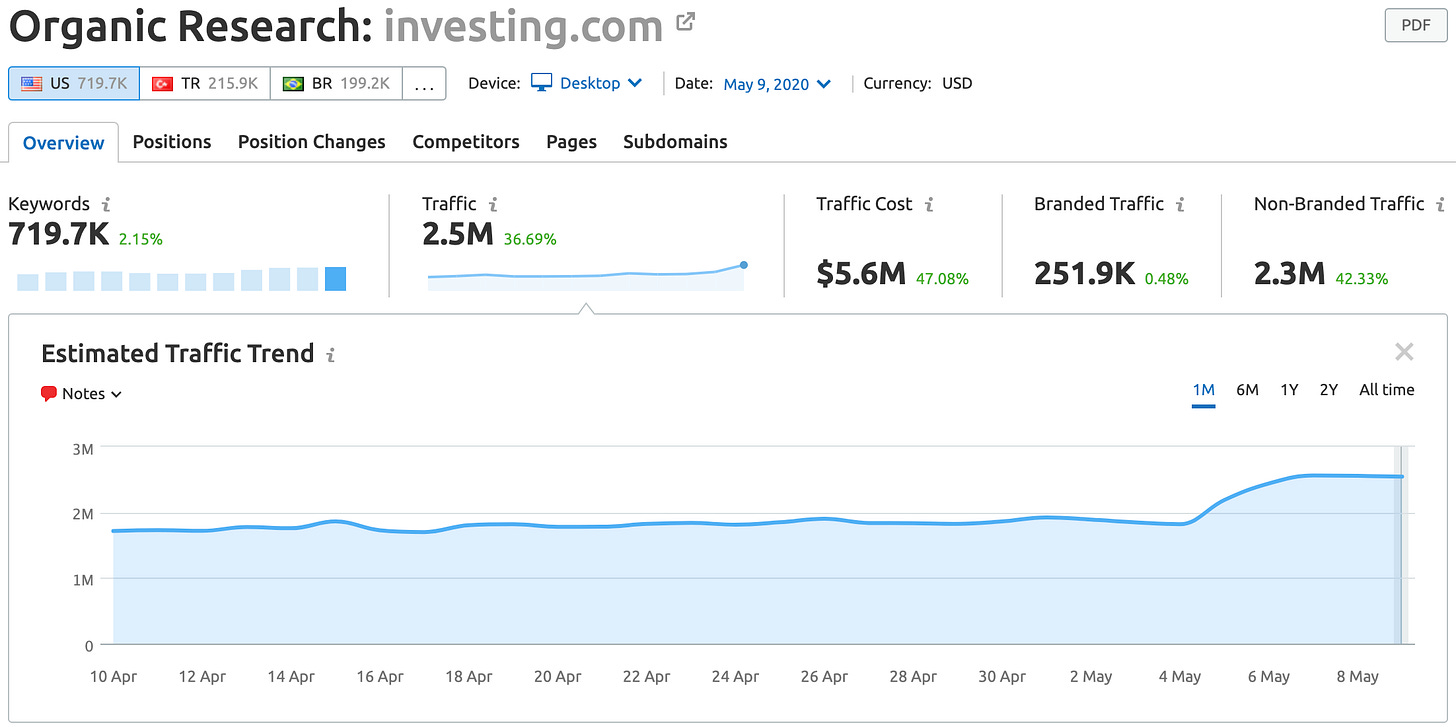The image size is (1456, 727).
Task: Go to the Subdomains tab
Action: pos(675,142)
